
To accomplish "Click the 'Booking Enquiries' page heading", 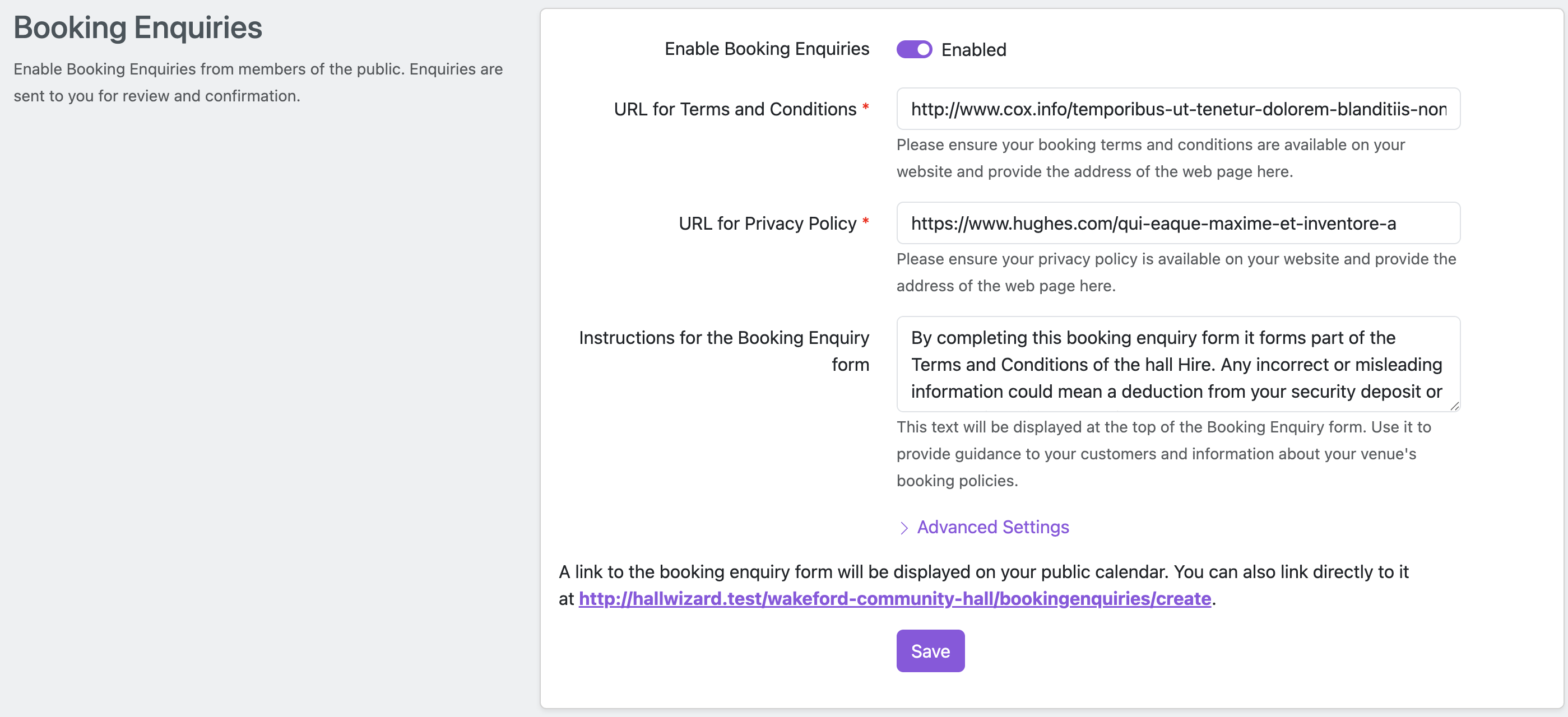I will coord(138,28).
